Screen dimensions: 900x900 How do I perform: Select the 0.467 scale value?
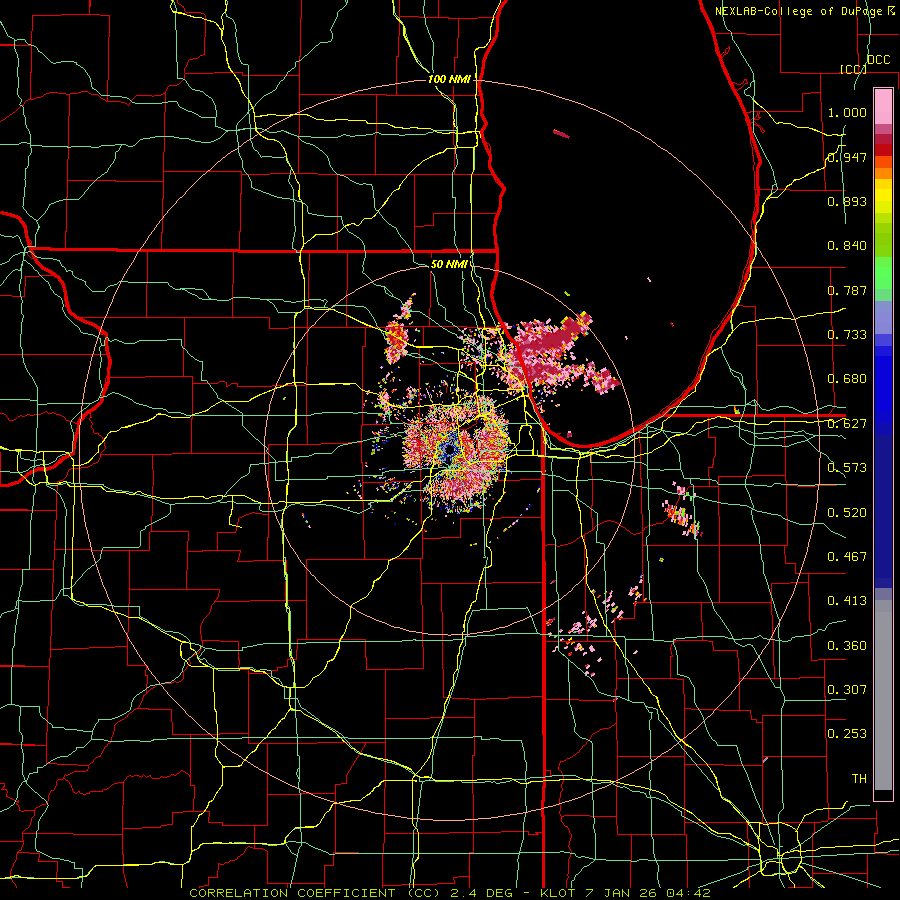click(x=847, y=557)
